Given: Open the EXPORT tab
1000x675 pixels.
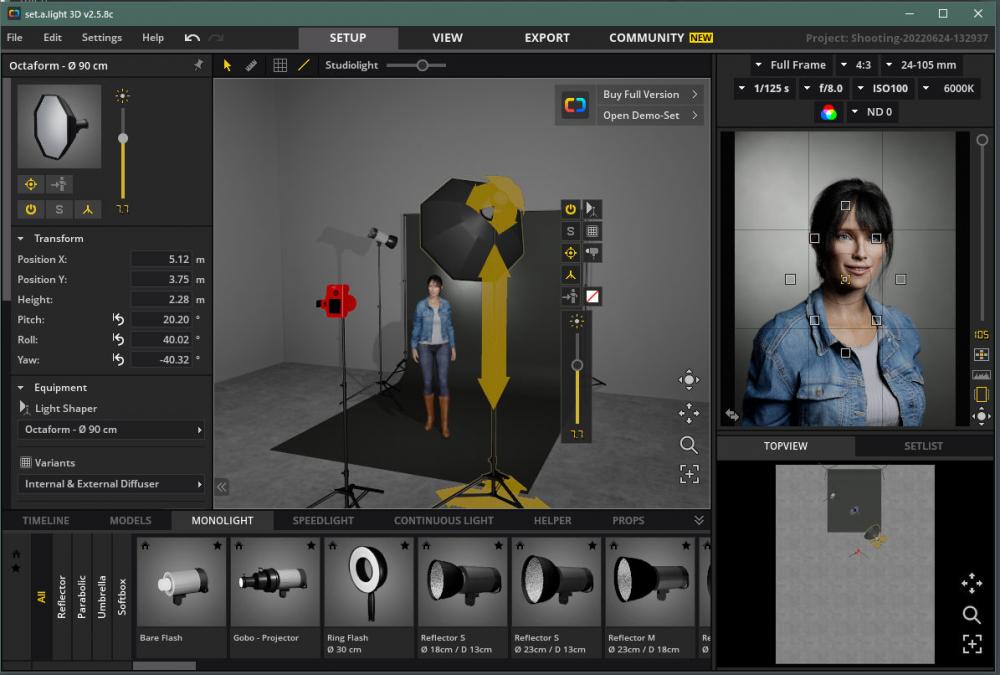Looking at the screenshot, I should pyautogui.click(x=547, y=38).
